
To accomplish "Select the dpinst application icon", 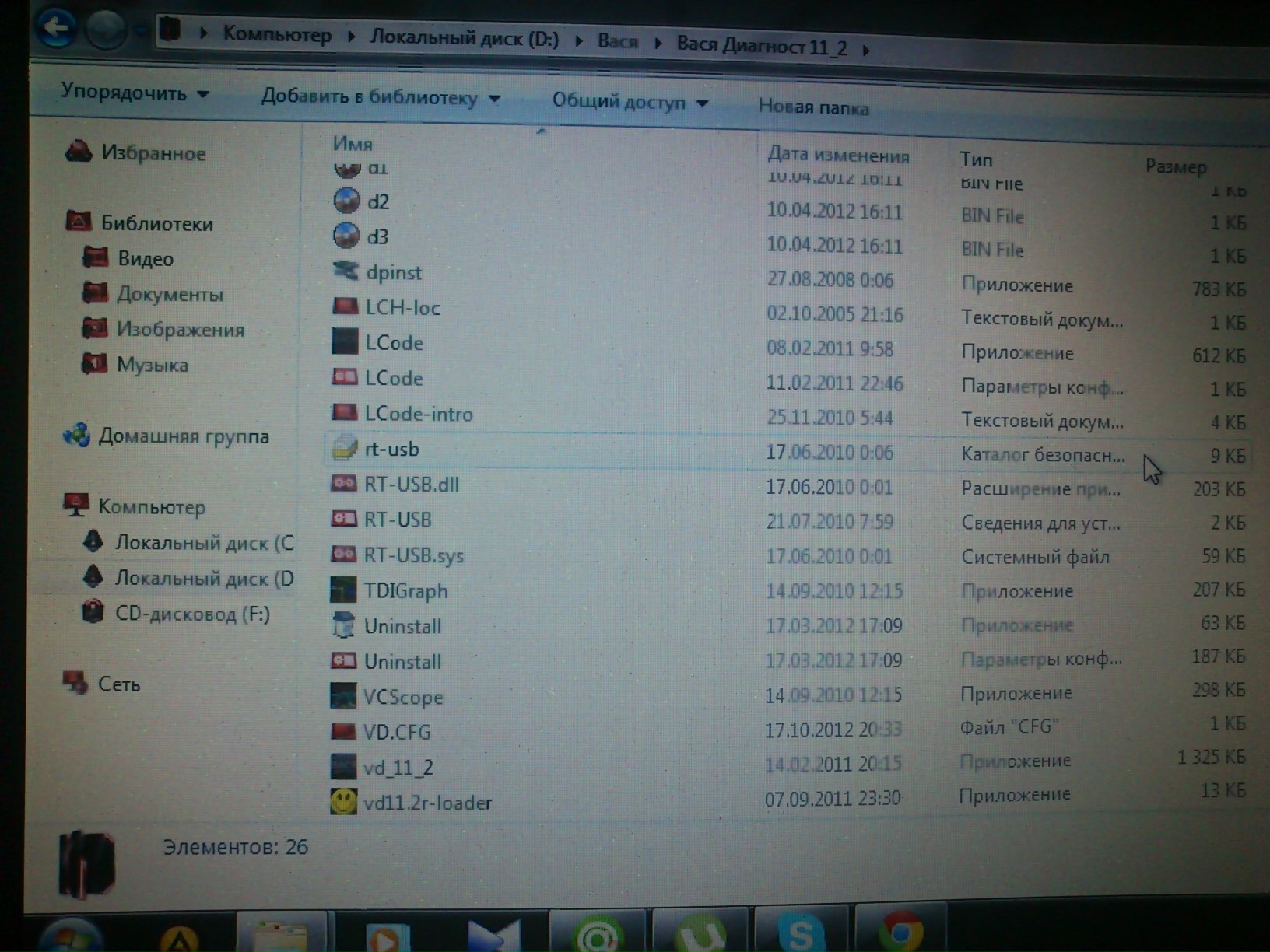I will pos(346,271).
